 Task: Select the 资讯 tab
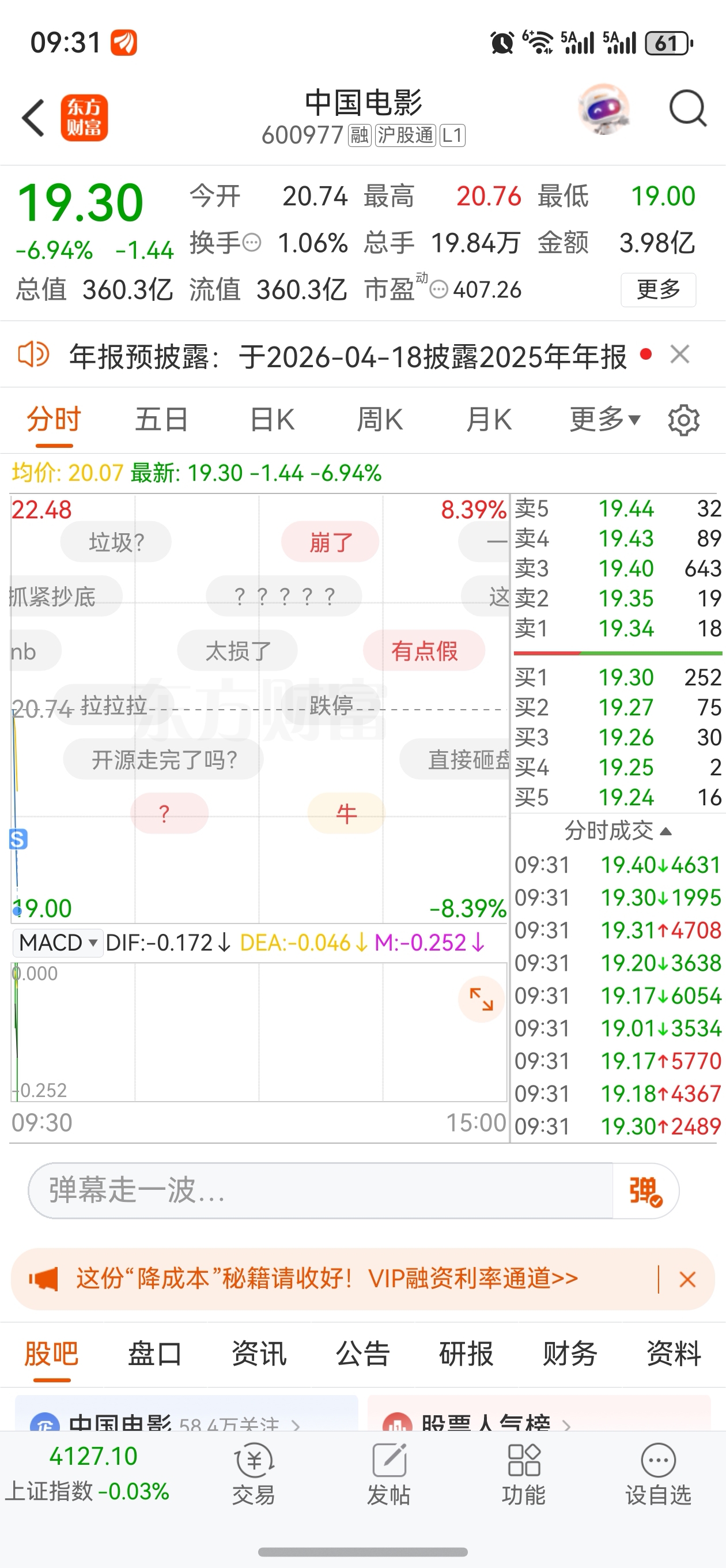click(x=259, y=1354)
